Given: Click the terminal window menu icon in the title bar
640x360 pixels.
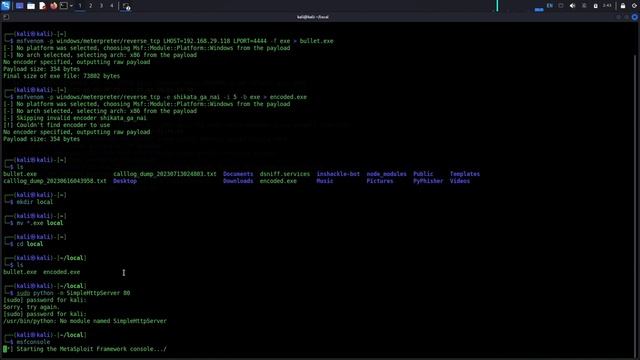Looking at the screenshot, I should (6, 17).
